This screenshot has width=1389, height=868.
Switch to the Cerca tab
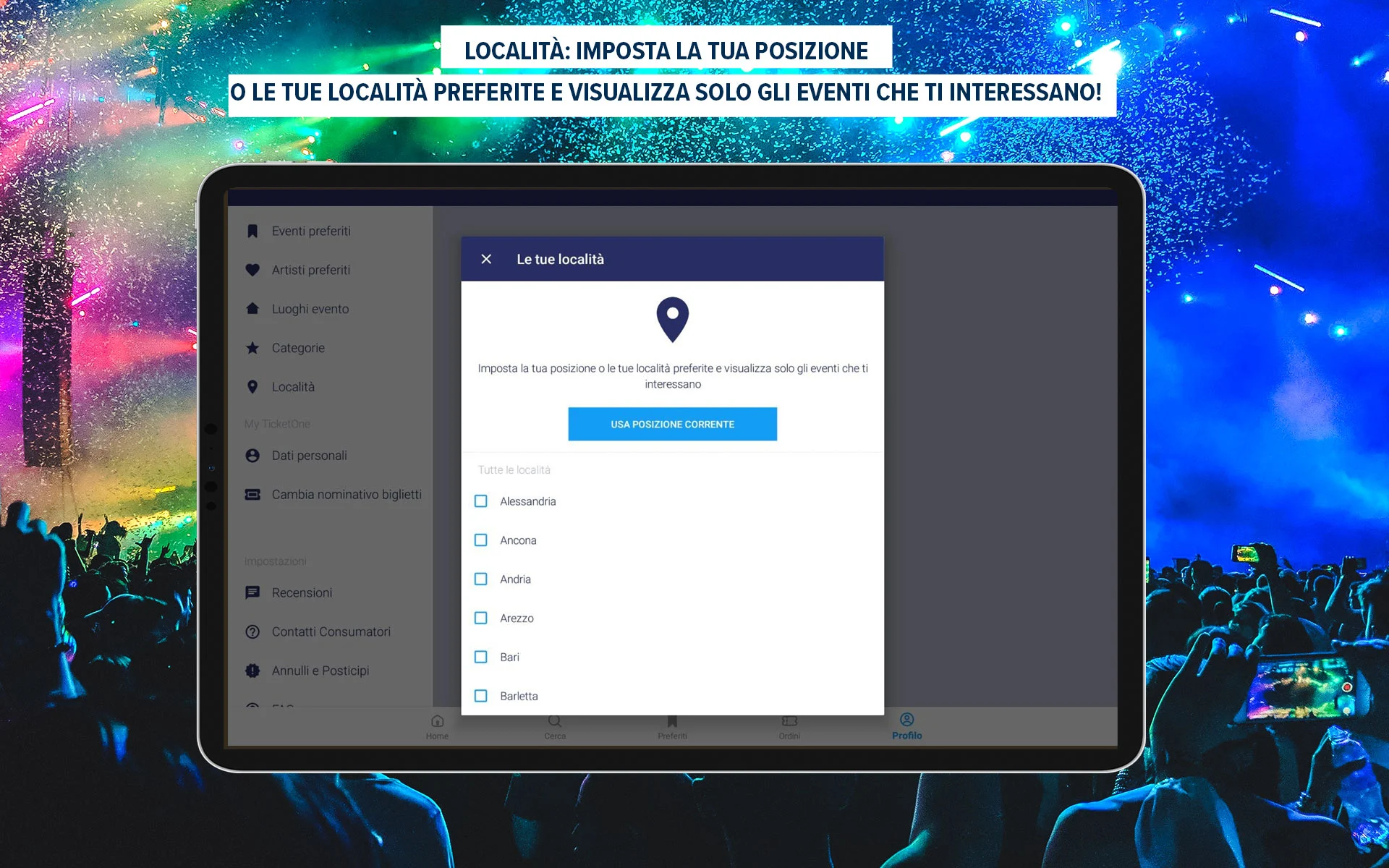coord(555,727)
